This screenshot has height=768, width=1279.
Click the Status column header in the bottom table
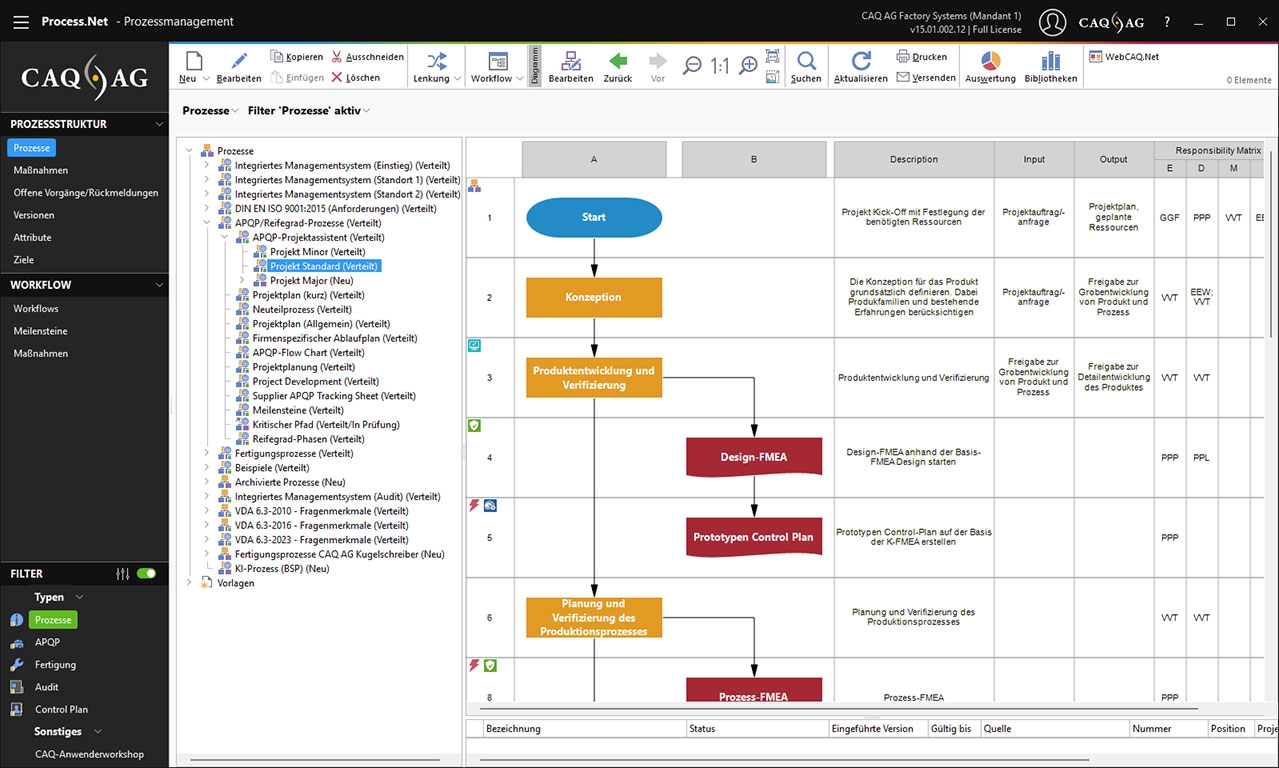[x=757, y=729]
